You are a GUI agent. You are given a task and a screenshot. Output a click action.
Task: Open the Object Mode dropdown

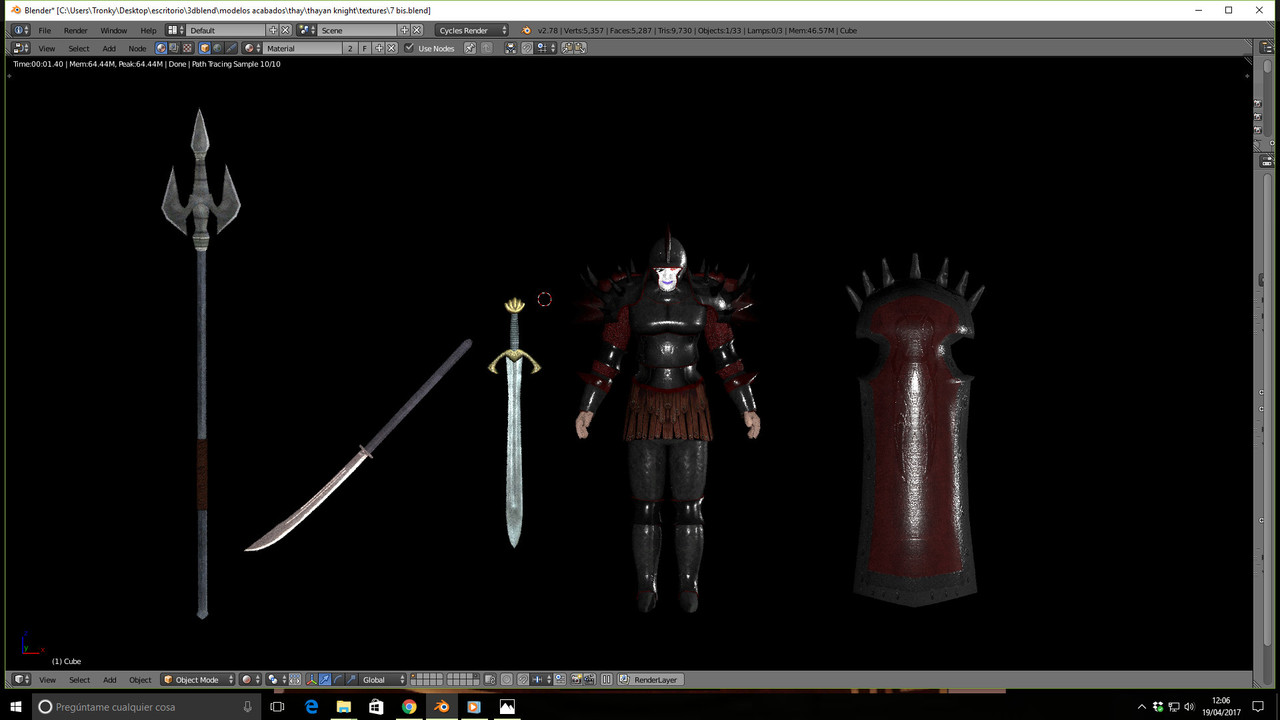point(198,680)
